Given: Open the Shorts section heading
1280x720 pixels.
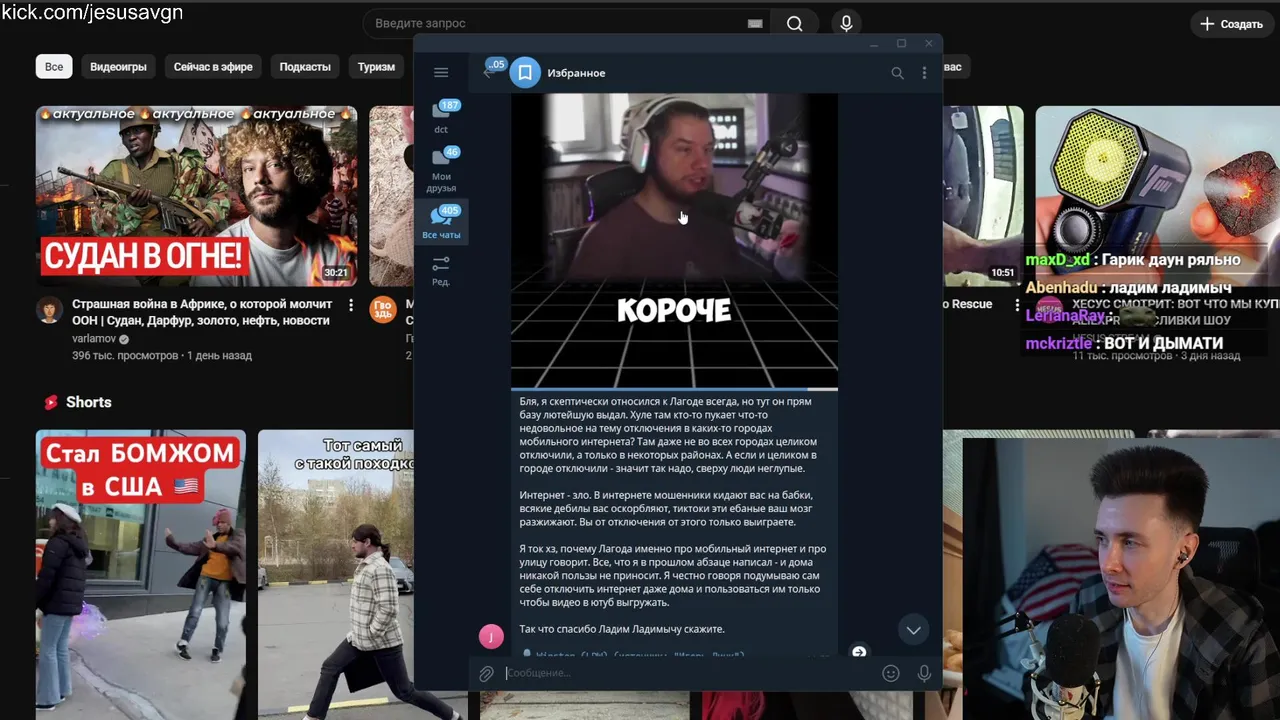Looking at the screenshot, I should (78, 402).
